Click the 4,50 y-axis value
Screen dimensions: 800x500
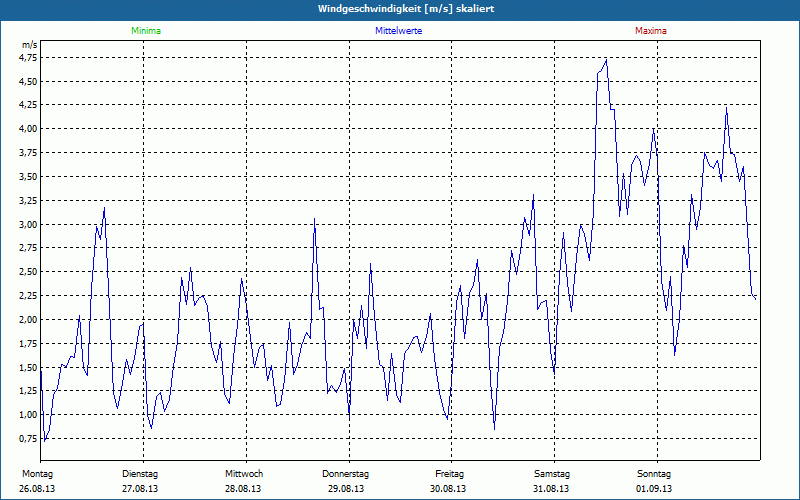click(29, 82)
